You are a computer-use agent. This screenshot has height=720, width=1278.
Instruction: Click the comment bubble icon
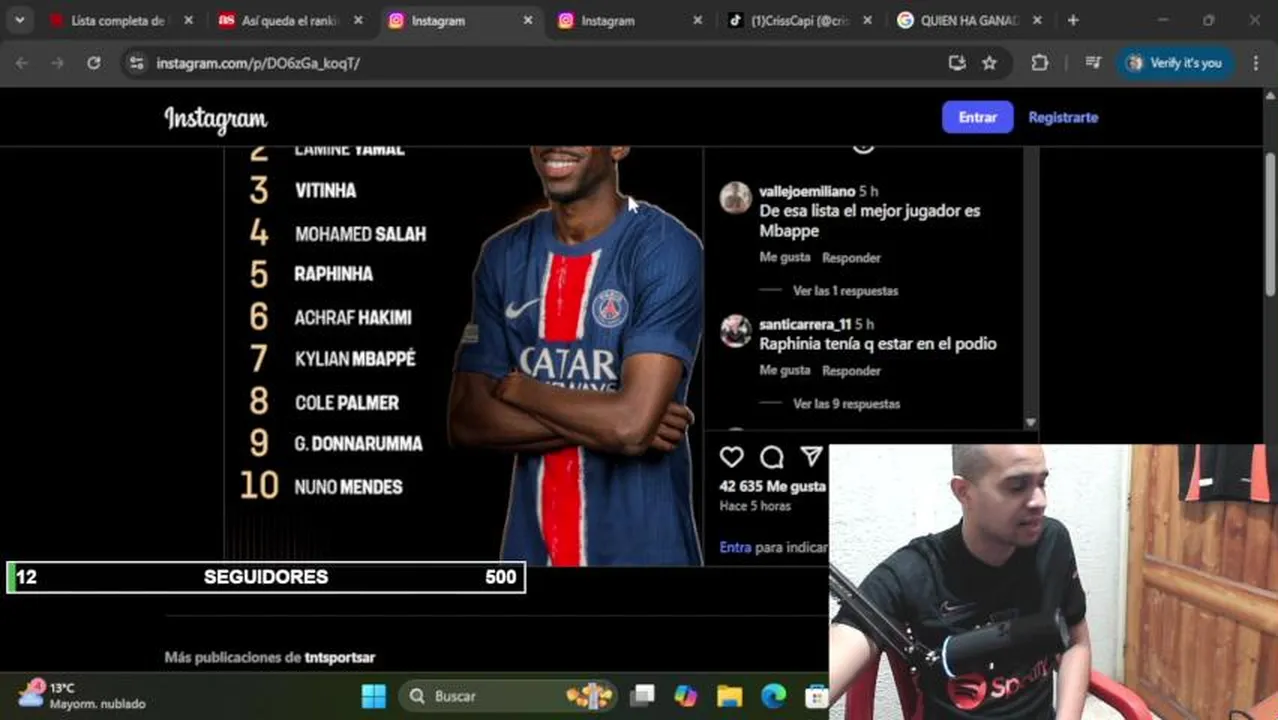point(771,457)
